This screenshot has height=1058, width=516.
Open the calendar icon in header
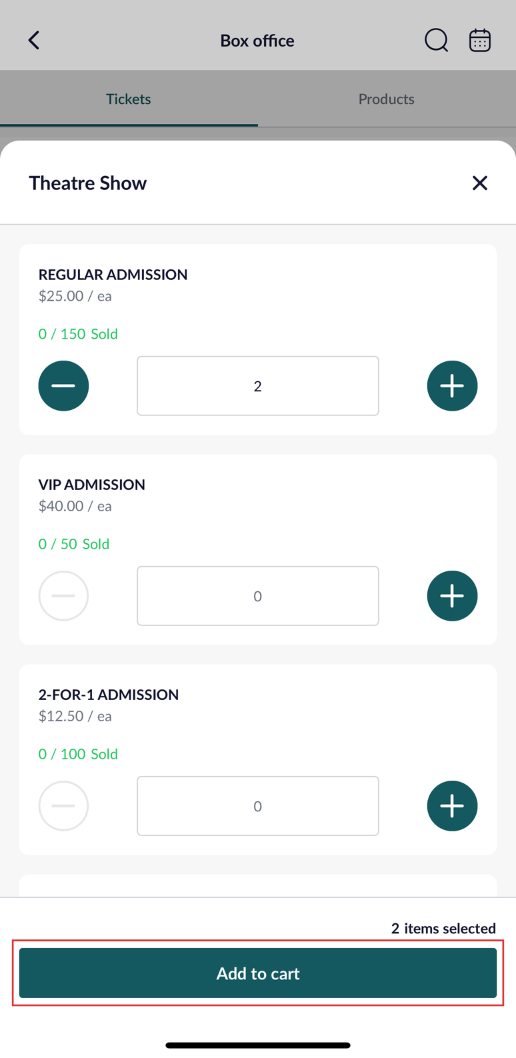(x=480, y=40)
